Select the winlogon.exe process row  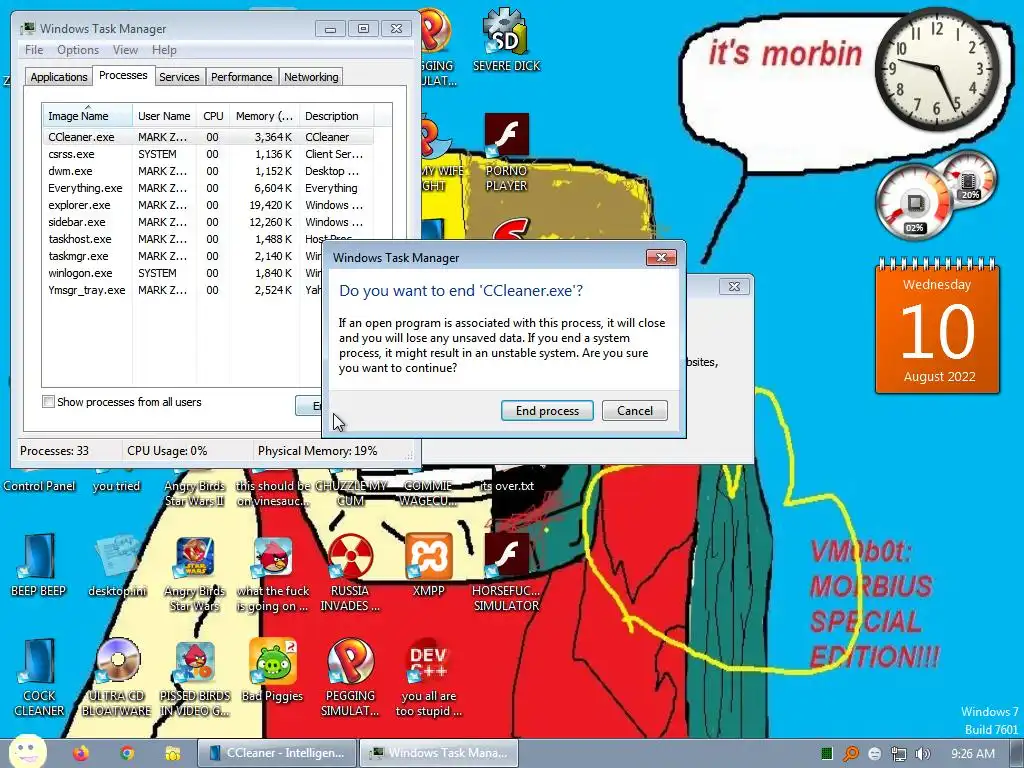coord(183,273)
